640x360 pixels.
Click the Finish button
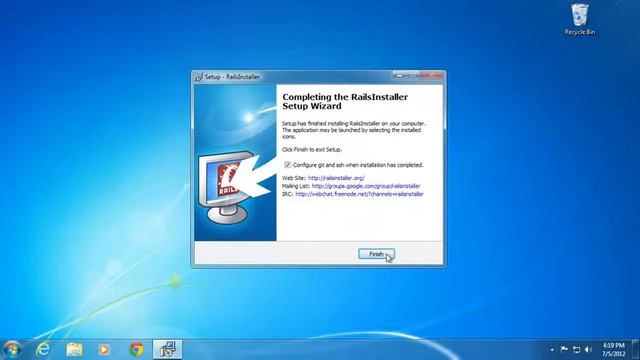coord(376,254)
